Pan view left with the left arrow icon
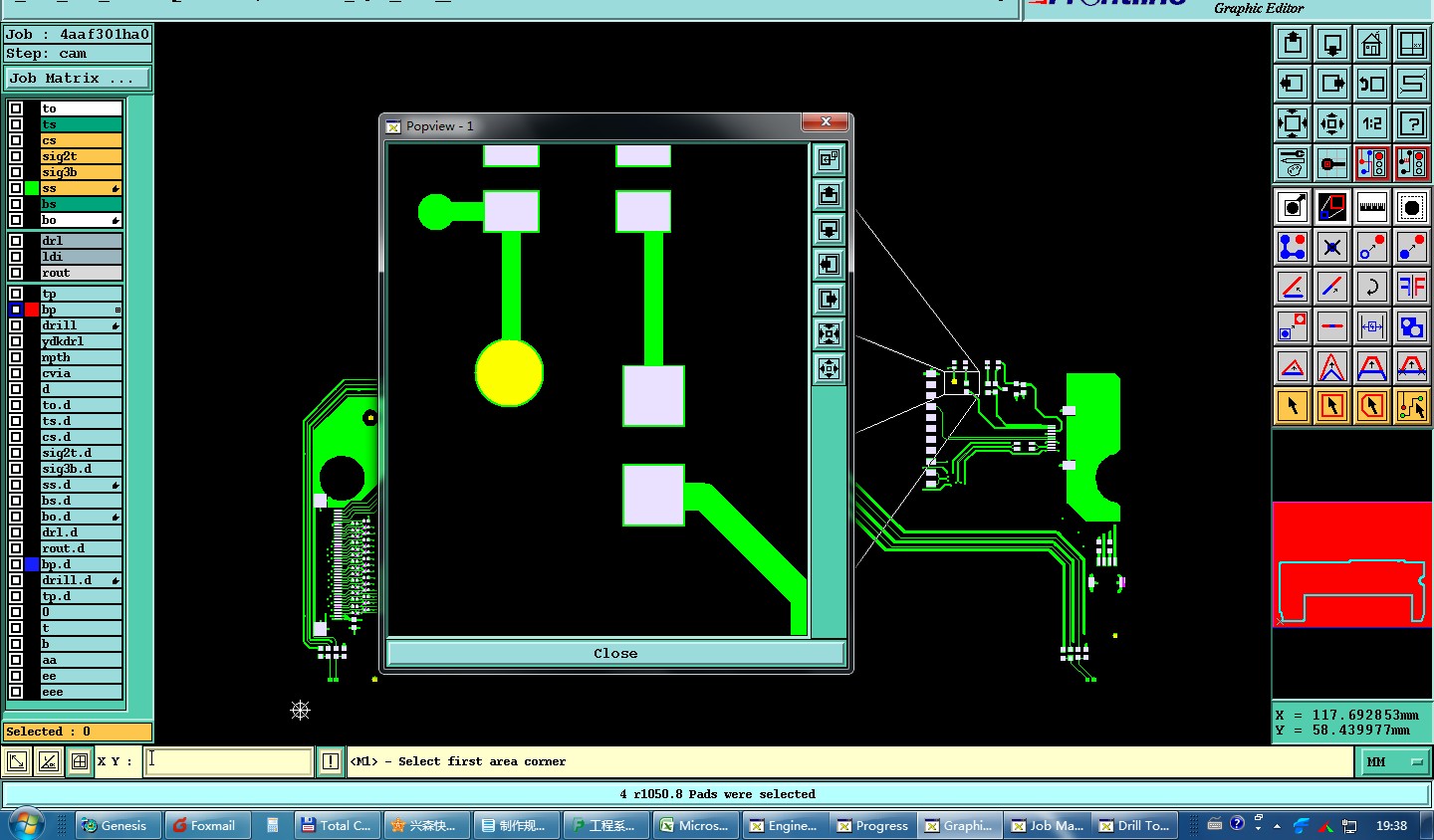The image size is (1434, 840). 1293,84
